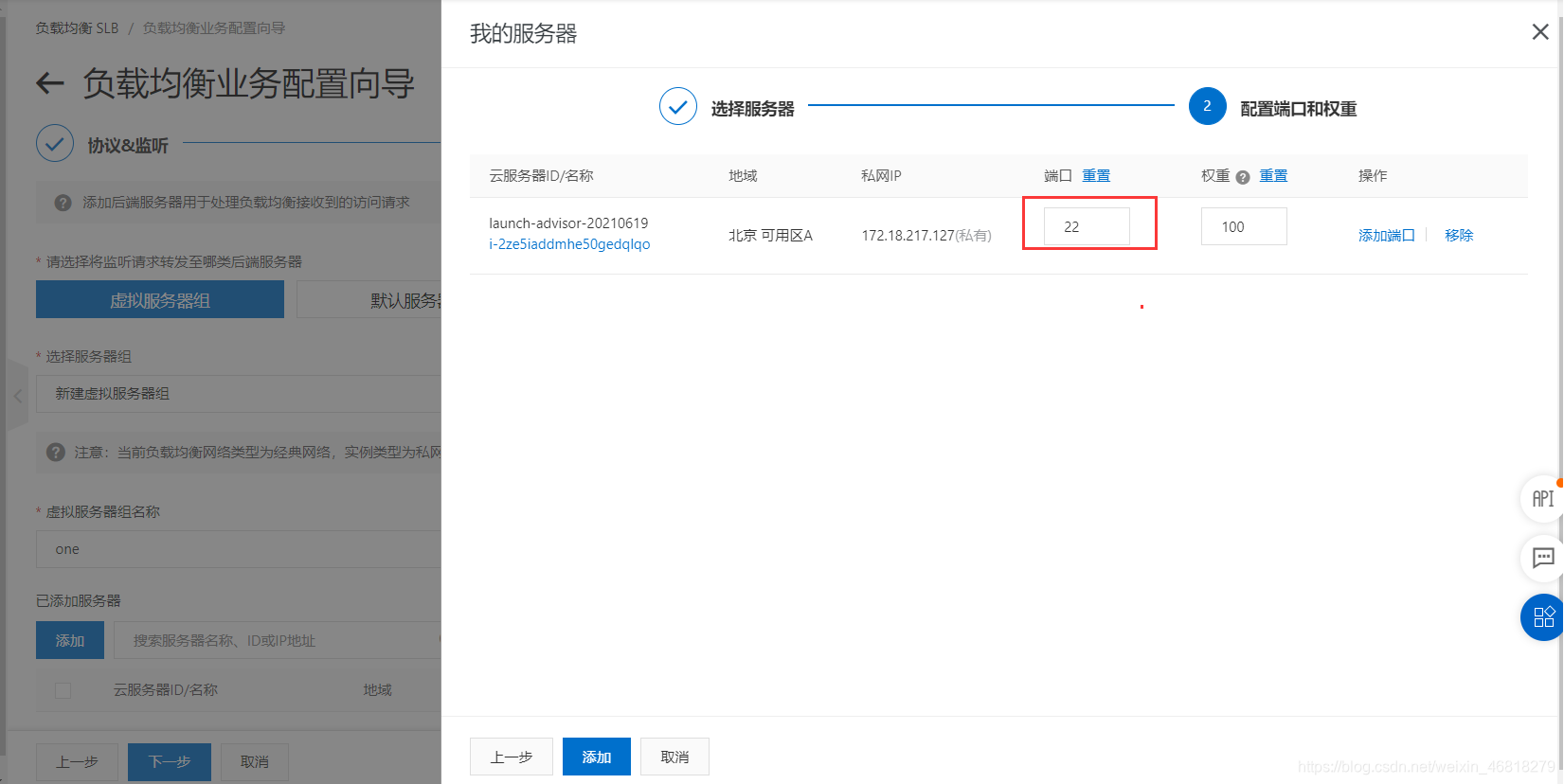
Task: Click 上一步 button in server panel
Action: (x=512, y=757)
